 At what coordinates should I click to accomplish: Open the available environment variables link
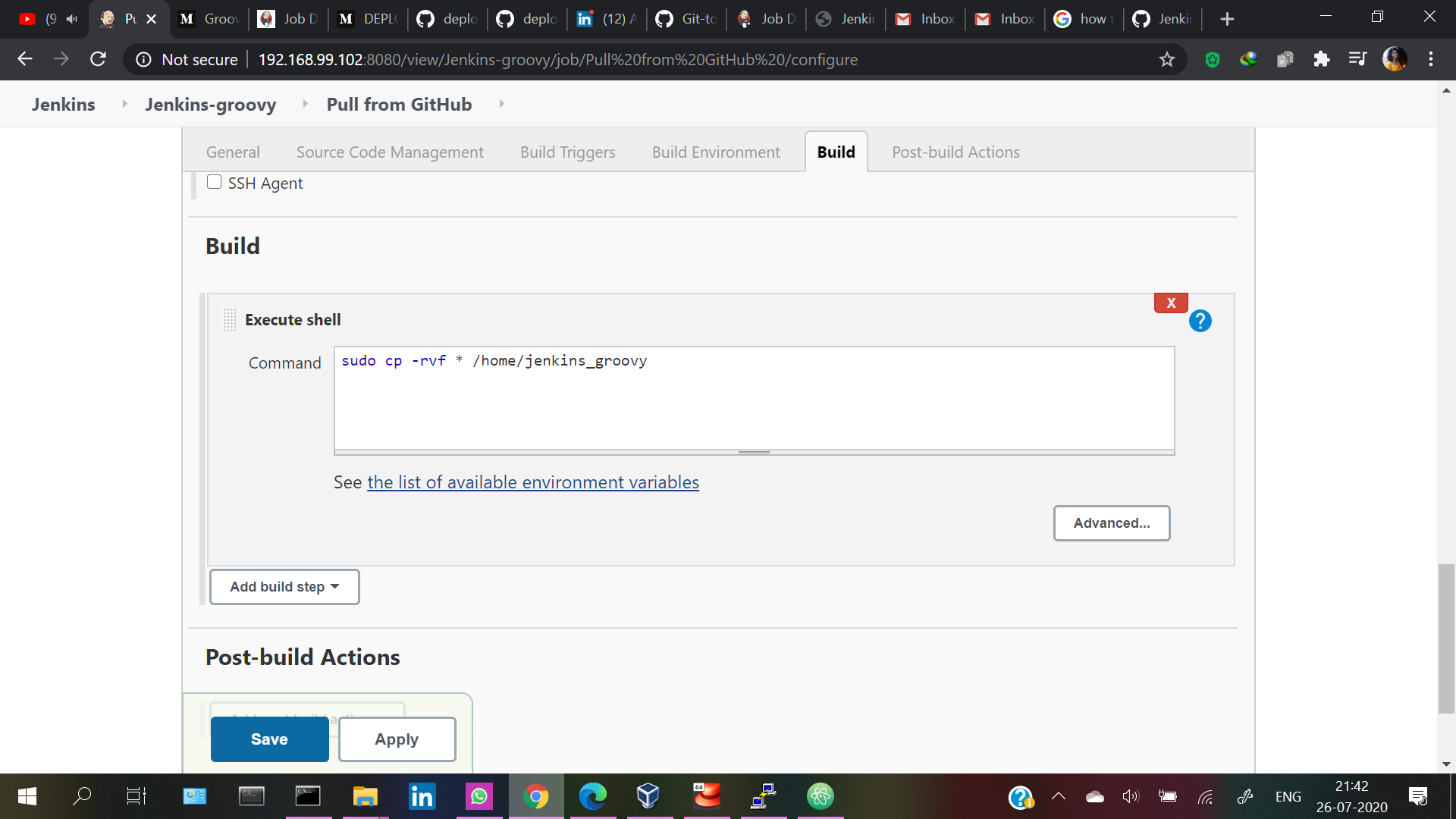coord(532,482)
